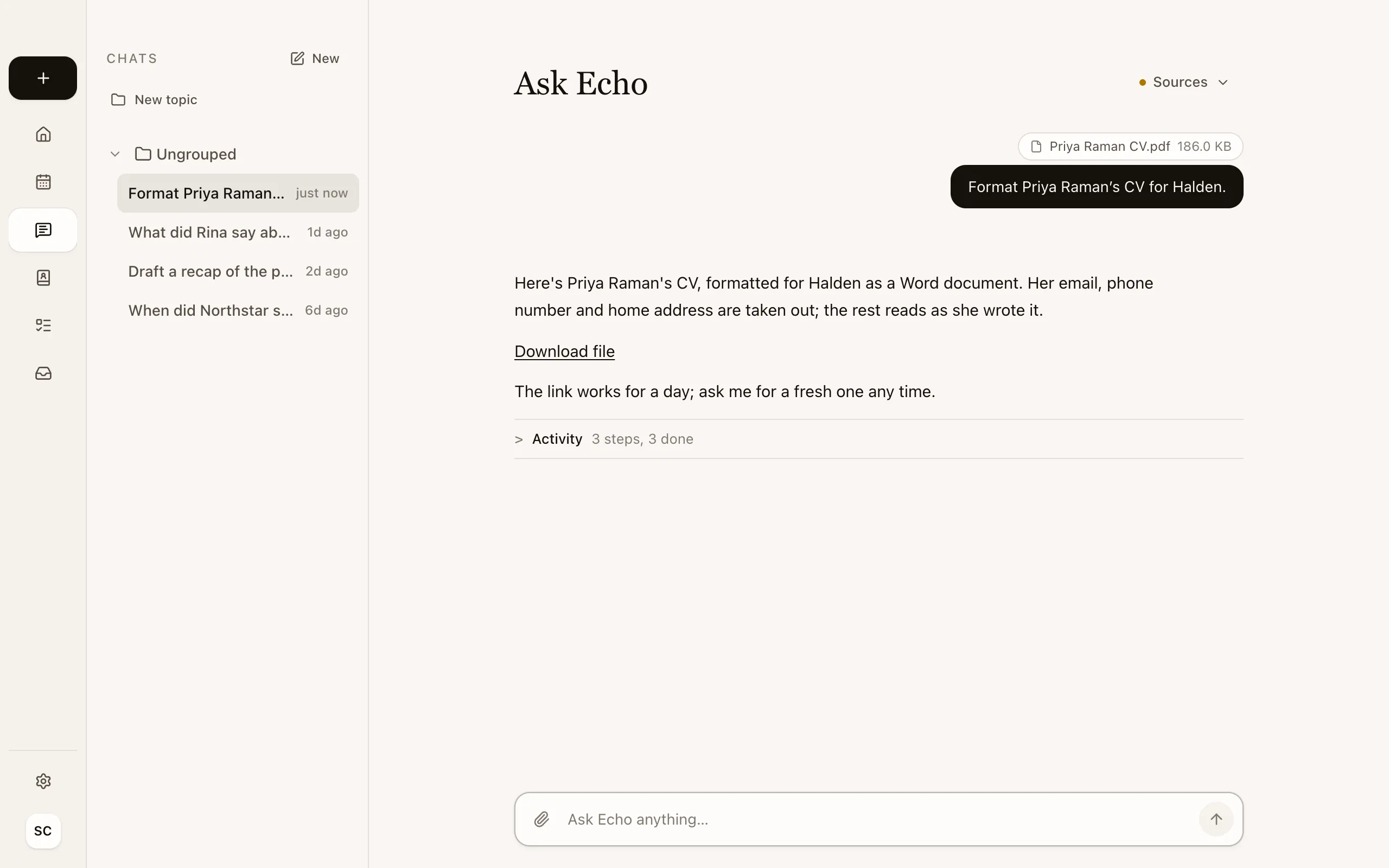The height and width of the screenshot is (868, 1389).
Task: Collapse the Ungrouped folder chevron
Action: pyautogui.click(x=115, y=154)
